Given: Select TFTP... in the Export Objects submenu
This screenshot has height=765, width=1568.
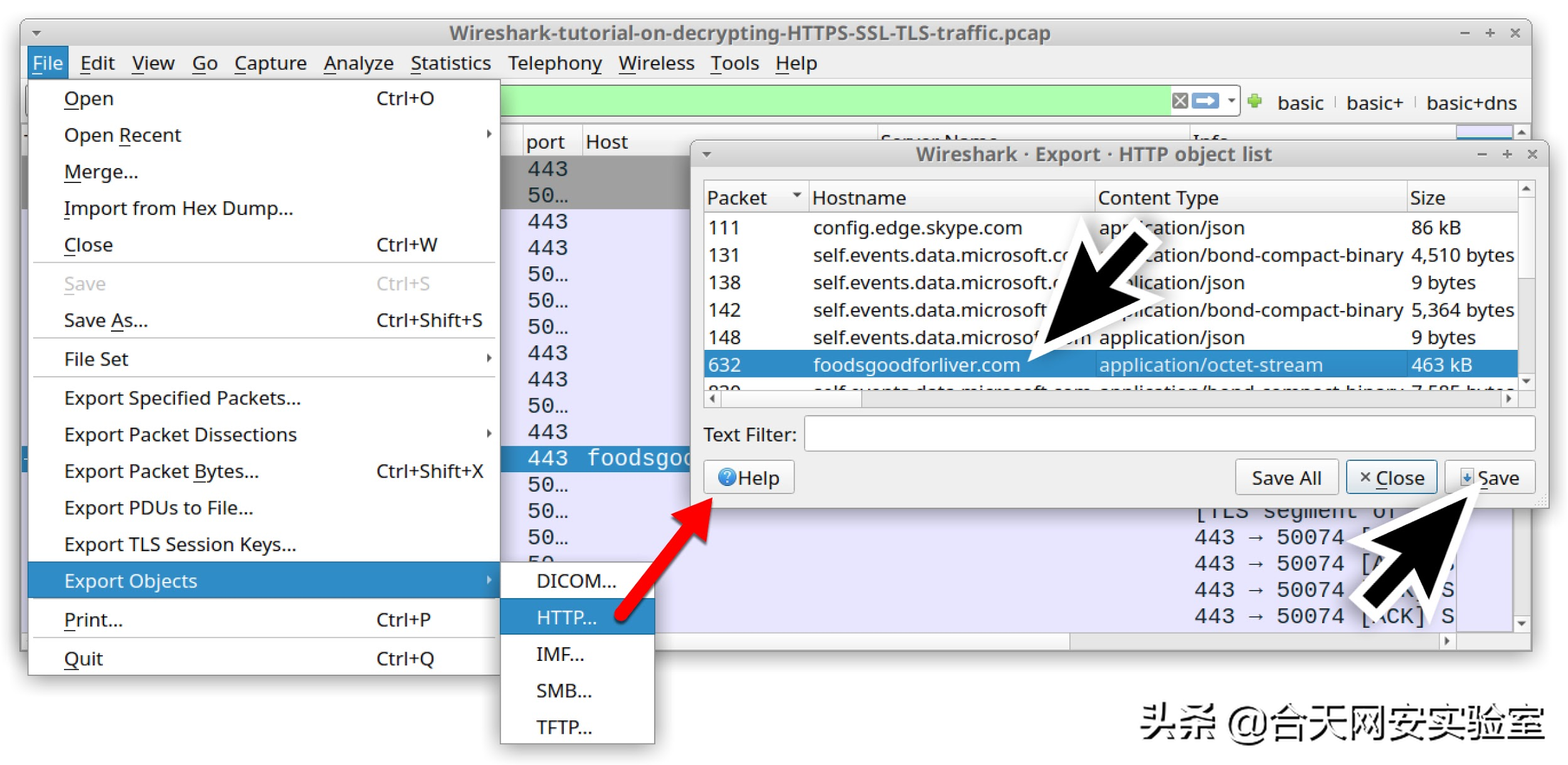Looking at the screenshot, I should (x=577, y=727).
